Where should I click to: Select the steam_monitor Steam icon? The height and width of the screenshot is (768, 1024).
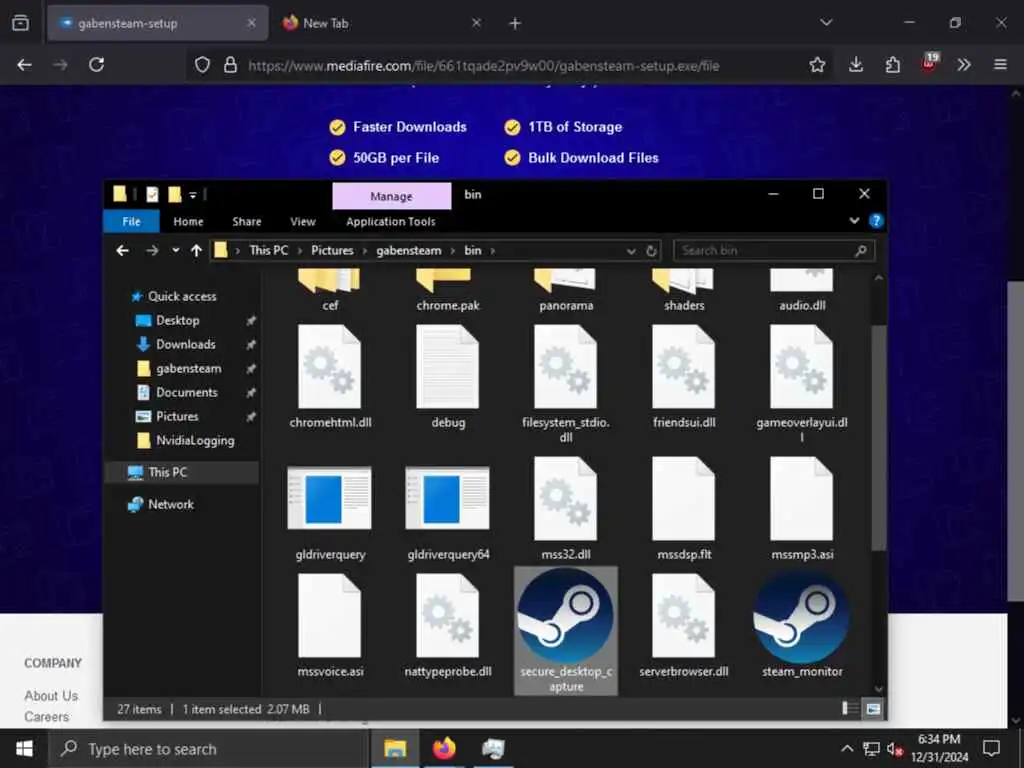click(x=801, y=625)
